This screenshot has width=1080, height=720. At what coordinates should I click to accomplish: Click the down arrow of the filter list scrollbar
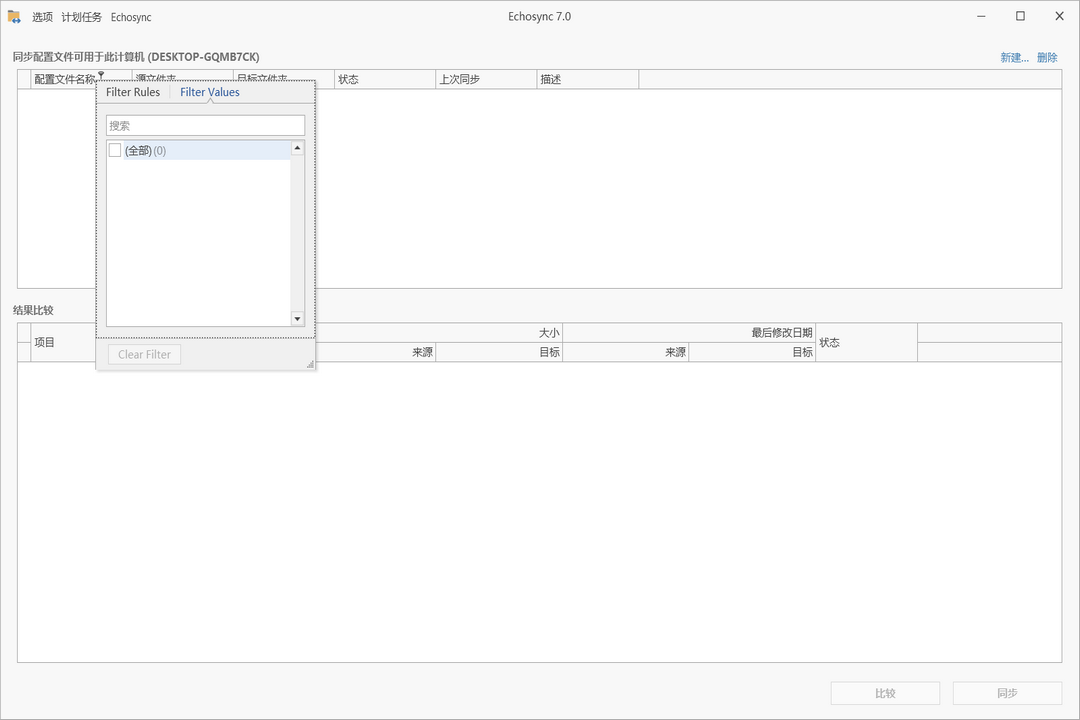pos(297,318)
